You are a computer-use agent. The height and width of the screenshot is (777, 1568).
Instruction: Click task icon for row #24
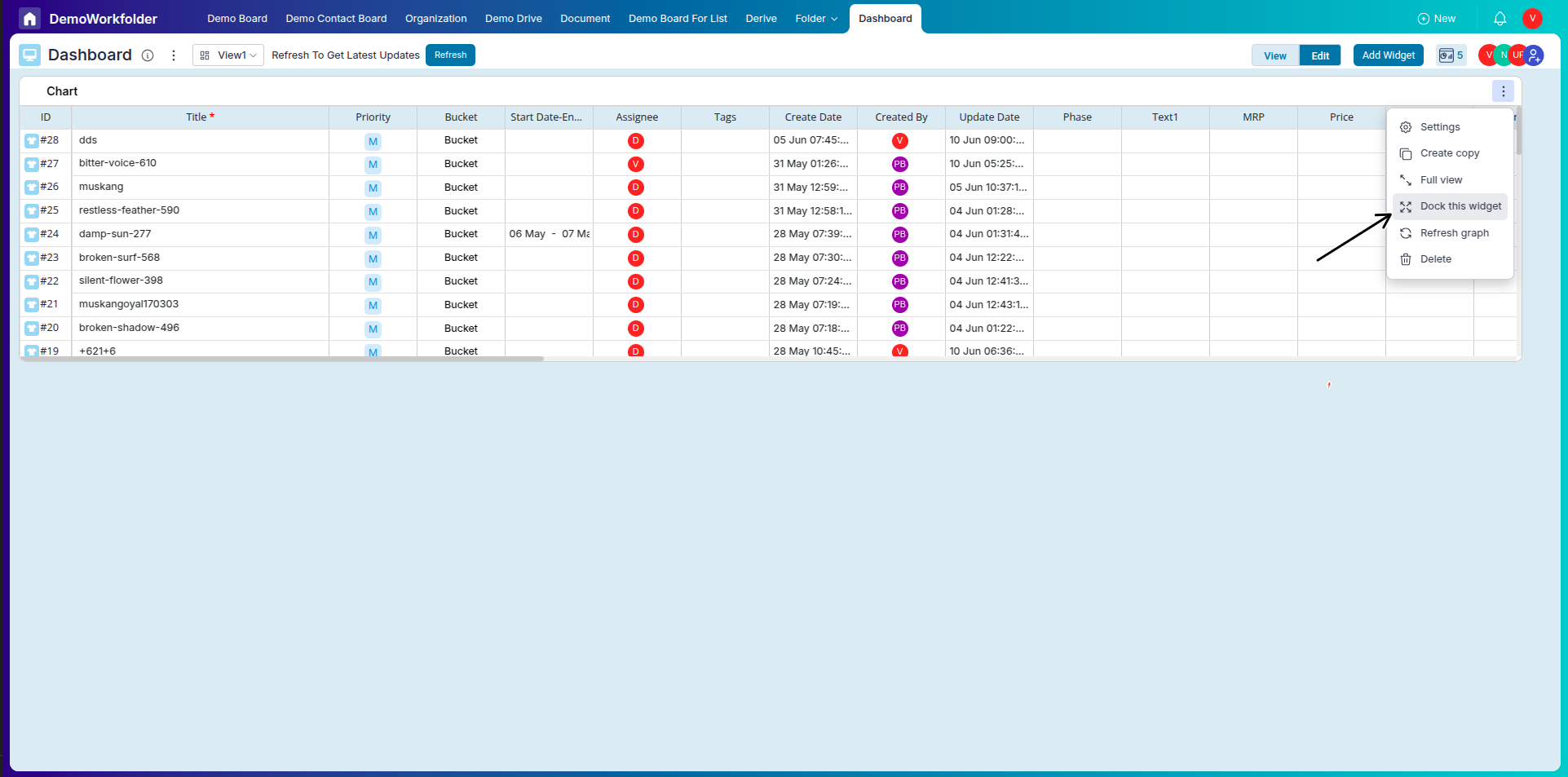(31, 235)
